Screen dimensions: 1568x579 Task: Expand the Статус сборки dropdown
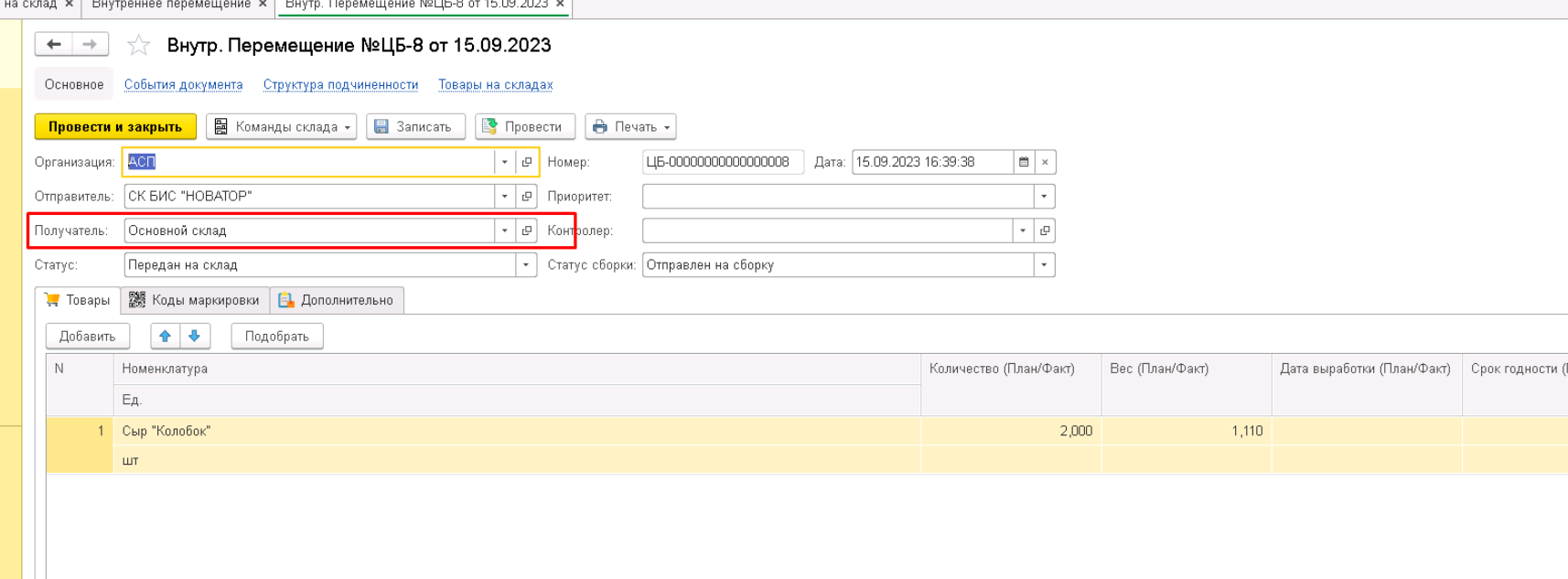tap(1044, 265)
